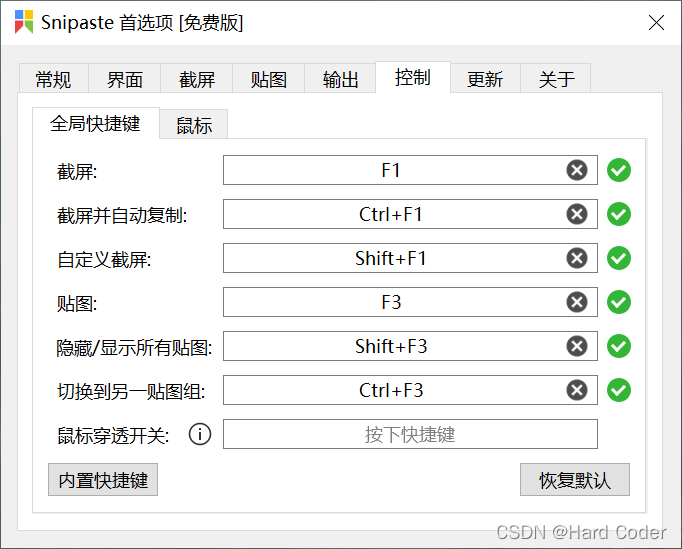The height and width of the screenshot is (549, 682).
Task: Clear the Ctrl+F1 hotkey for 截屏并自动复制
Action: click(577, 214)
